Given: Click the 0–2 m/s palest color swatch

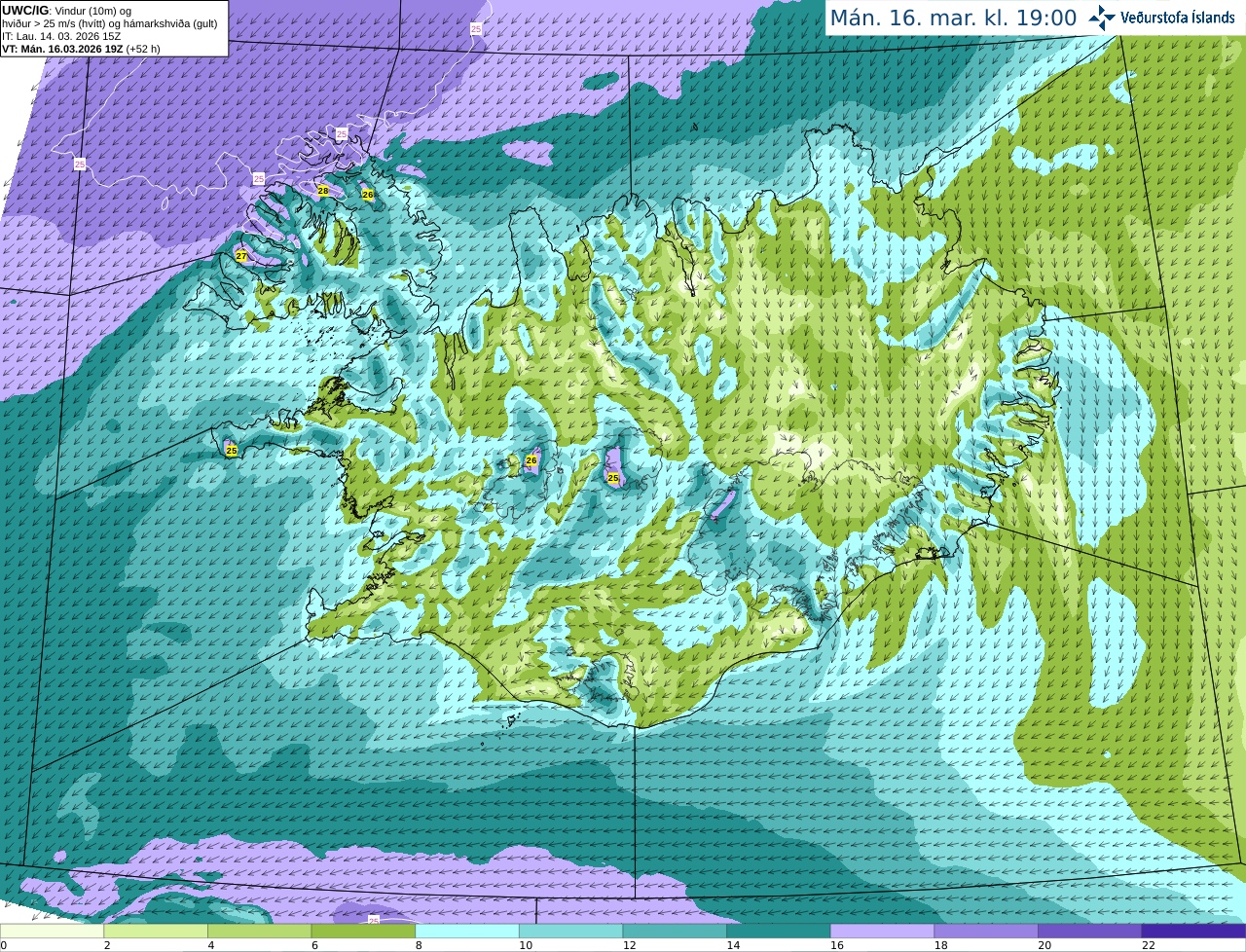Looking at the screenshot, I should click(x=52, y=932).
